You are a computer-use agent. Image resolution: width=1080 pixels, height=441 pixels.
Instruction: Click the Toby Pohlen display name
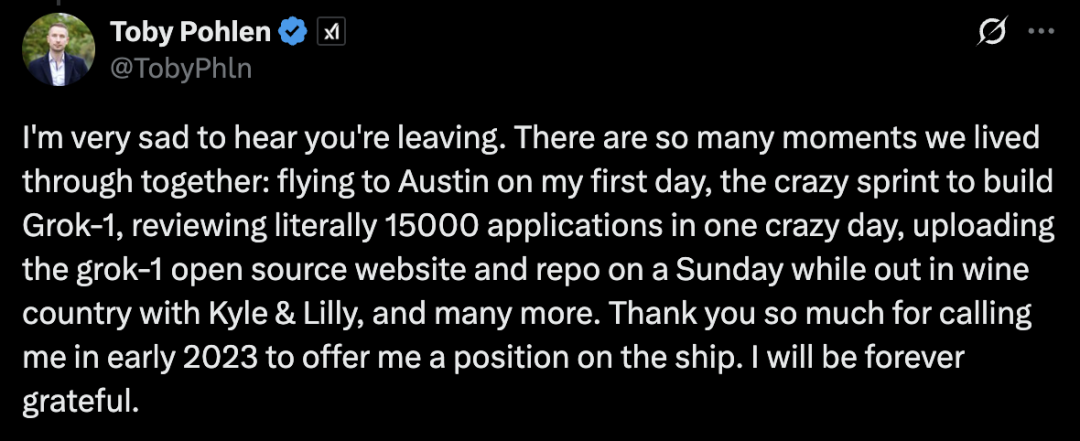[190, 32]
